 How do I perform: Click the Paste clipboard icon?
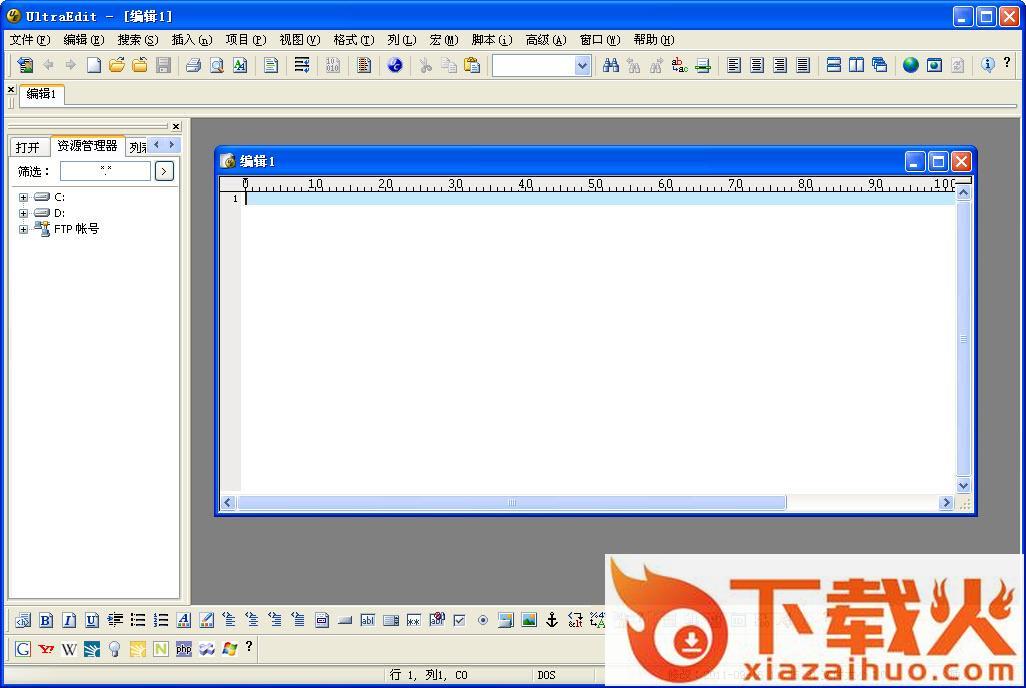coord(472,65)
